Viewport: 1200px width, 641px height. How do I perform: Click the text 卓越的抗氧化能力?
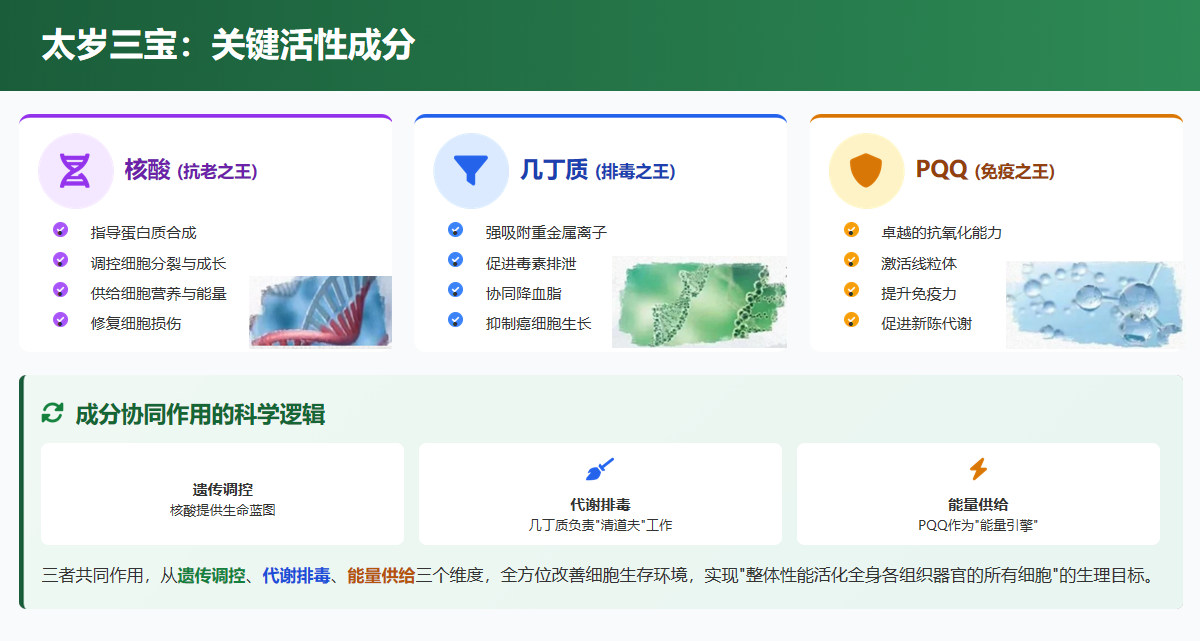coord(941,233)
